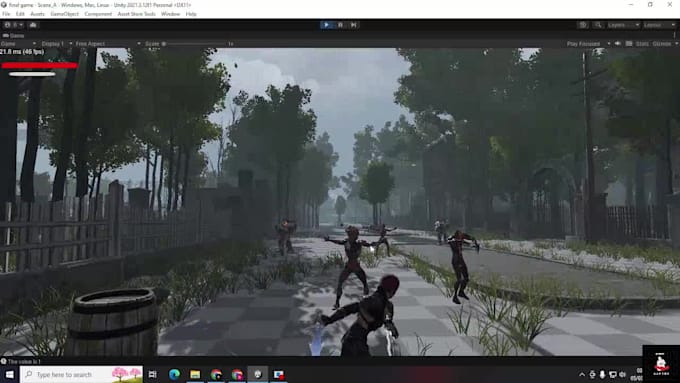Open cloud services icon in toolbar
The image size is (680, 383).
(x=33, y=25)
